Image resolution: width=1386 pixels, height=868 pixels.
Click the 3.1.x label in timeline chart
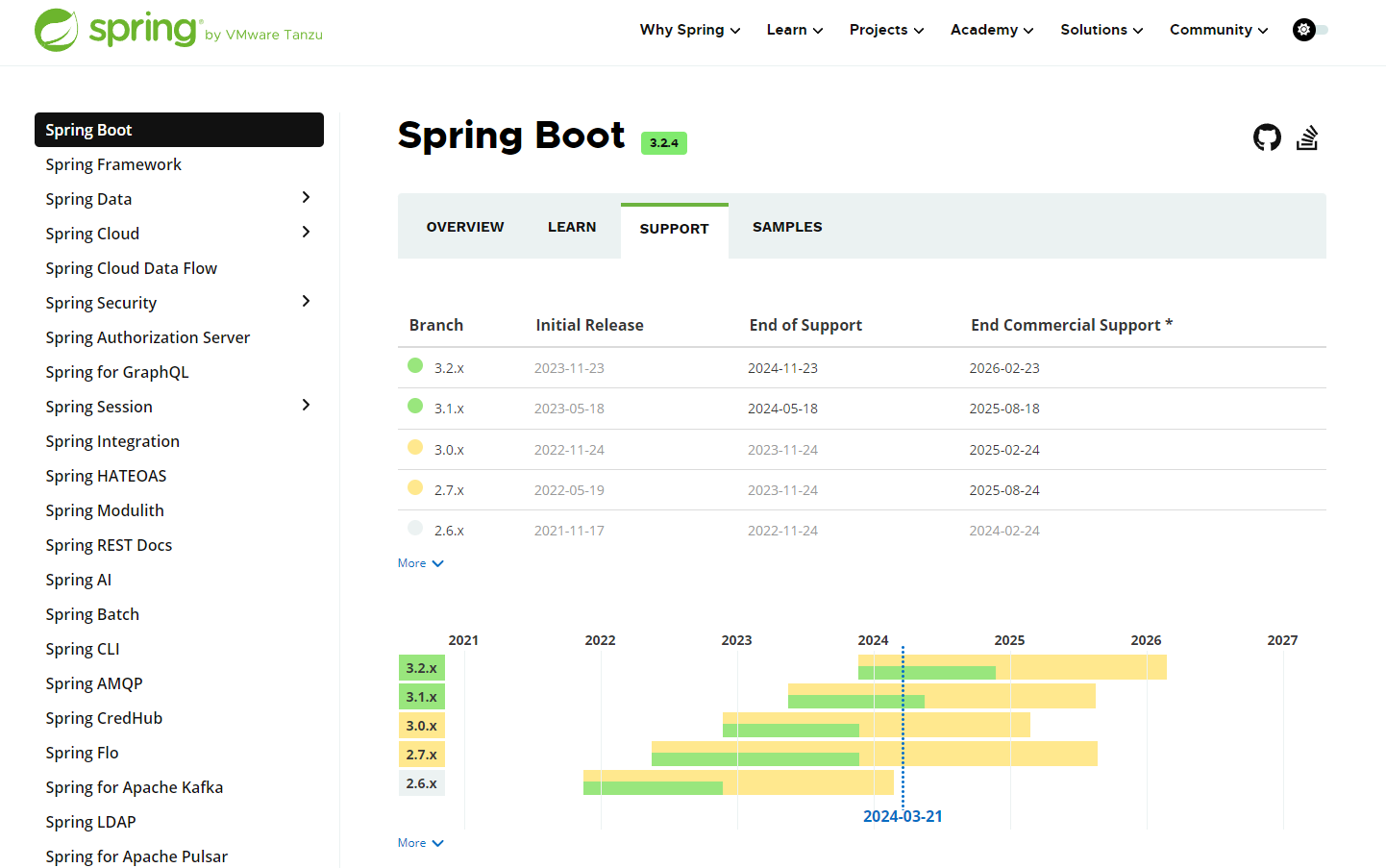(422, 697)
